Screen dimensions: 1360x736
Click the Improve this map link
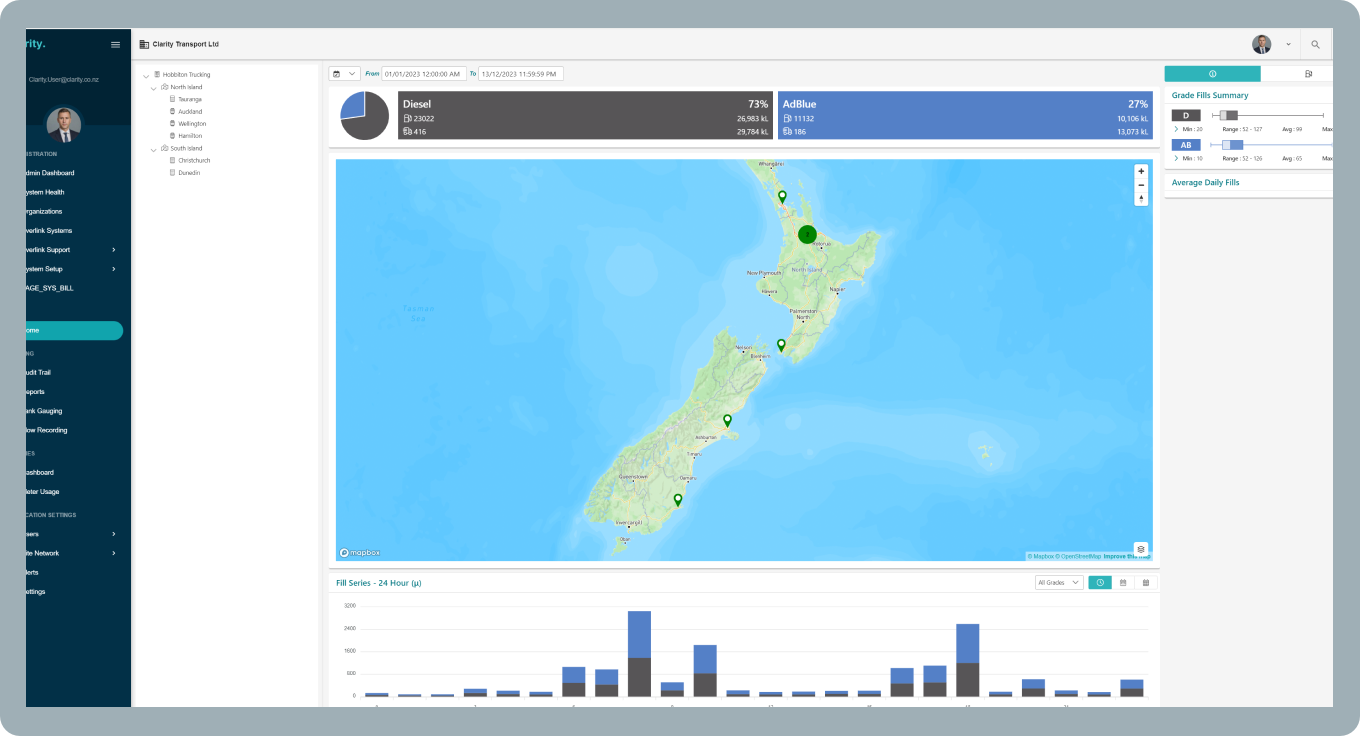click(x=1126, y=556)
